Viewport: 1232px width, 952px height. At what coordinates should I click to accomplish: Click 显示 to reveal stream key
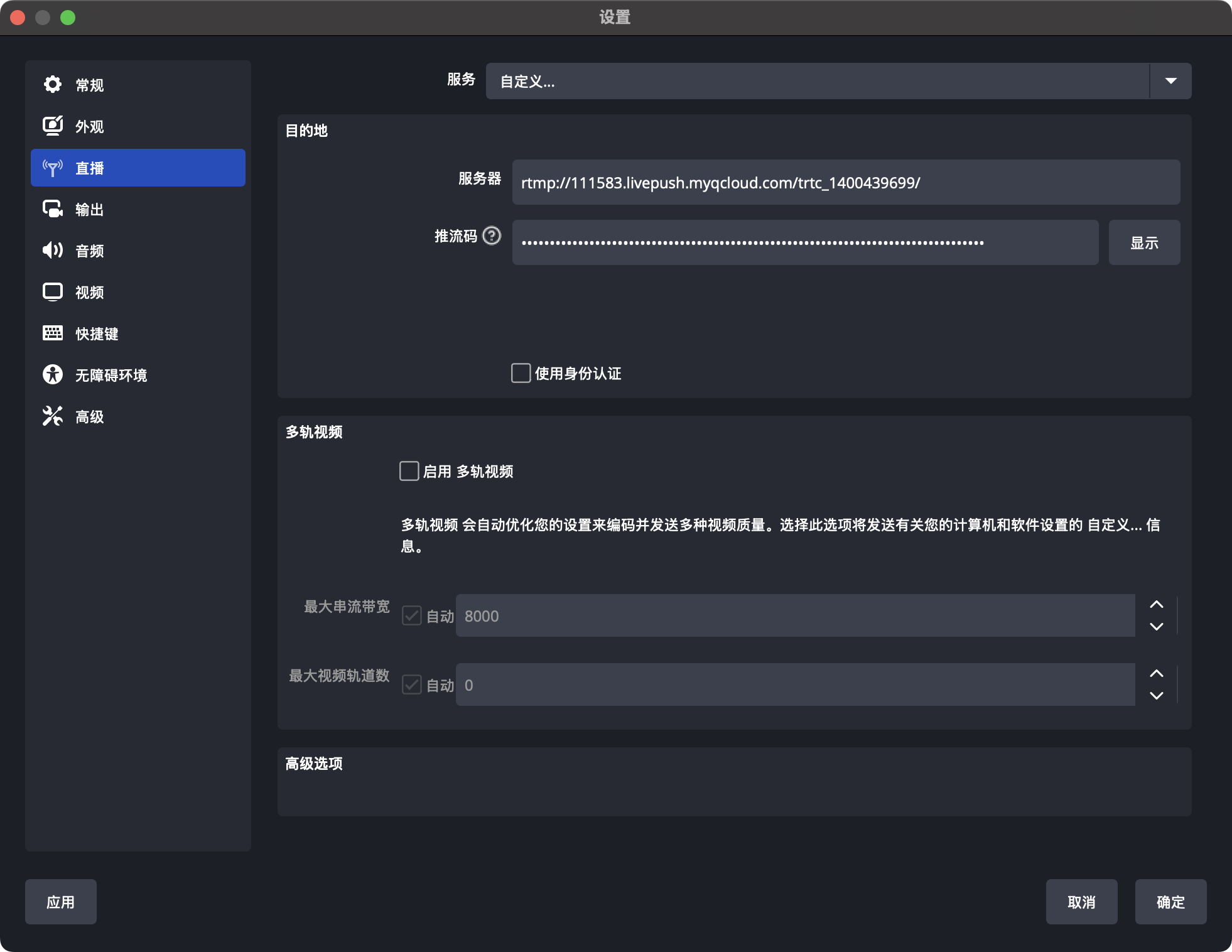click(1144, 242)
